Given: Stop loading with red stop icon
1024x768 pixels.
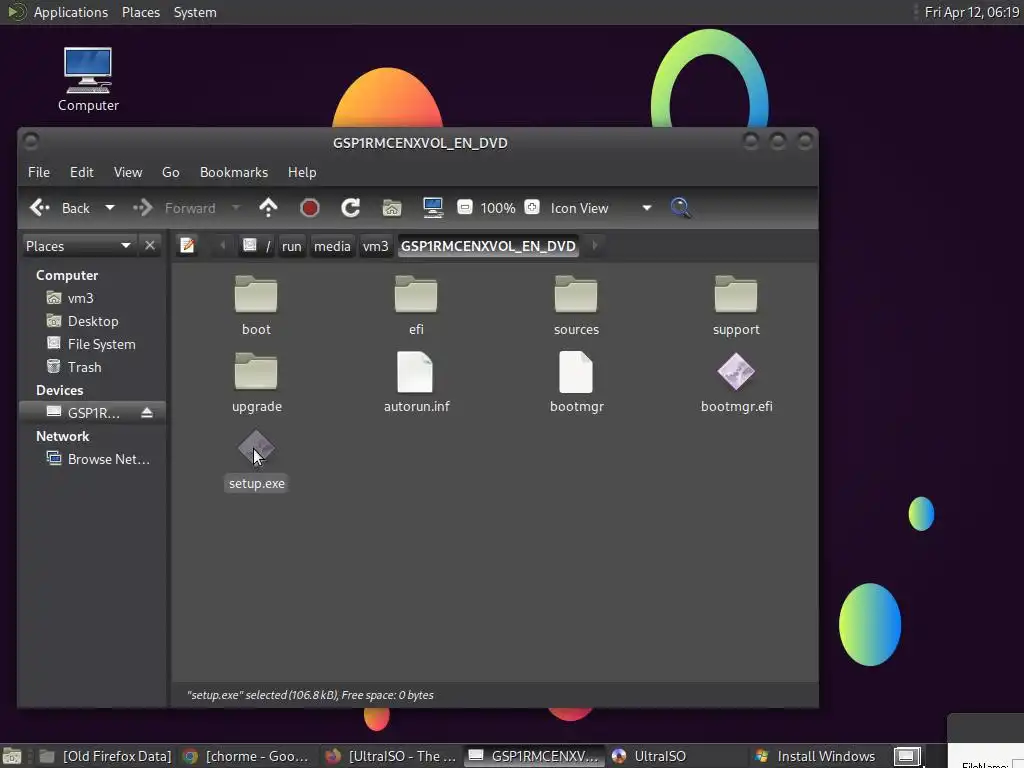Looking at the screenshot, I should [310, 208].
